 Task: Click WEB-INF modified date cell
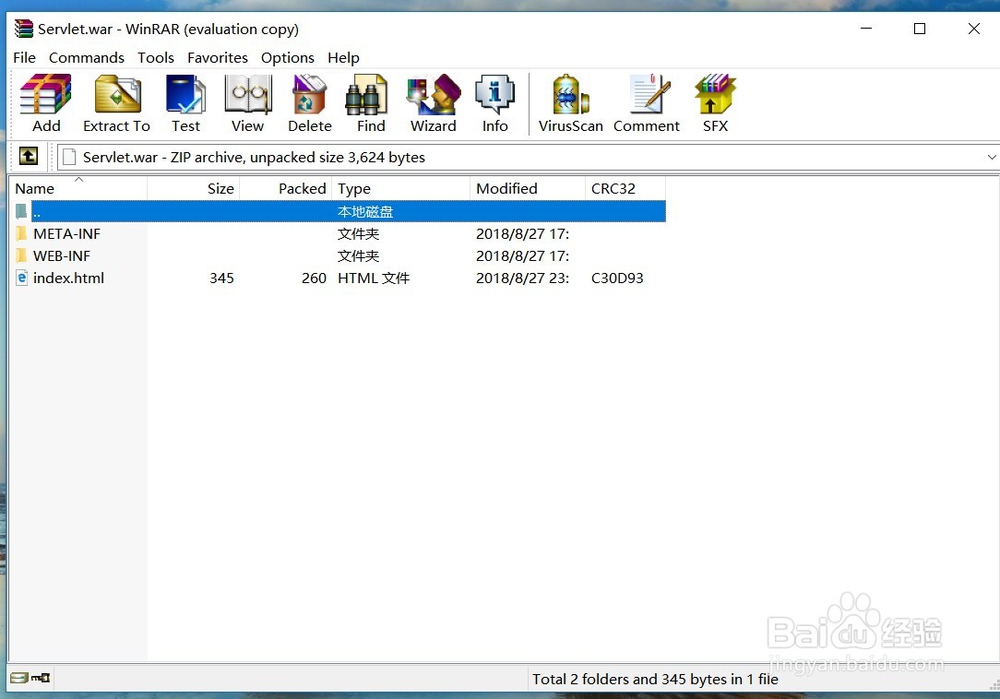(522, 256)
